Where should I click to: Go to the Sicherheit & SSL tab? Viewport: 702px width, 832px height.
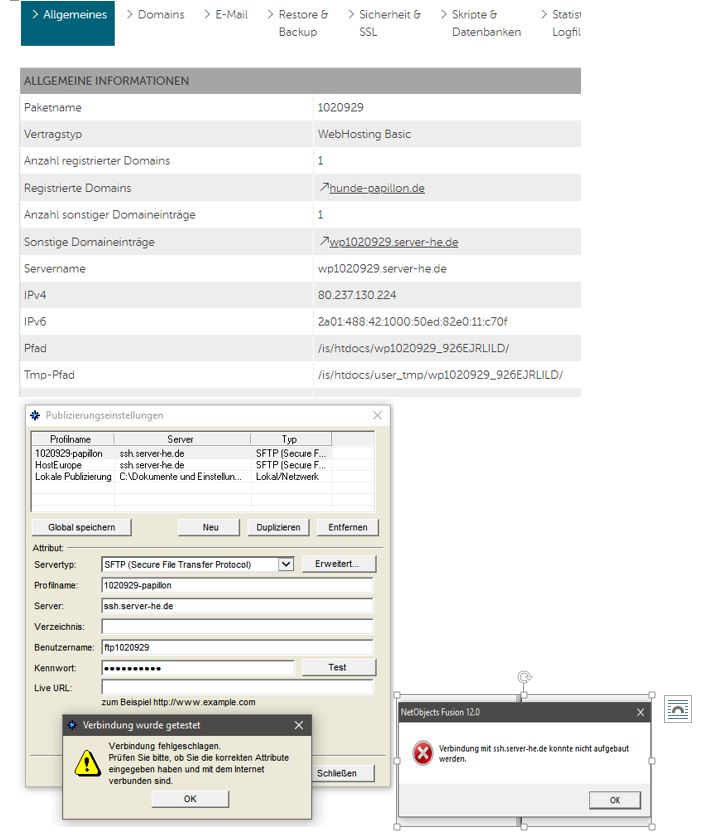(x=390, y=23)
